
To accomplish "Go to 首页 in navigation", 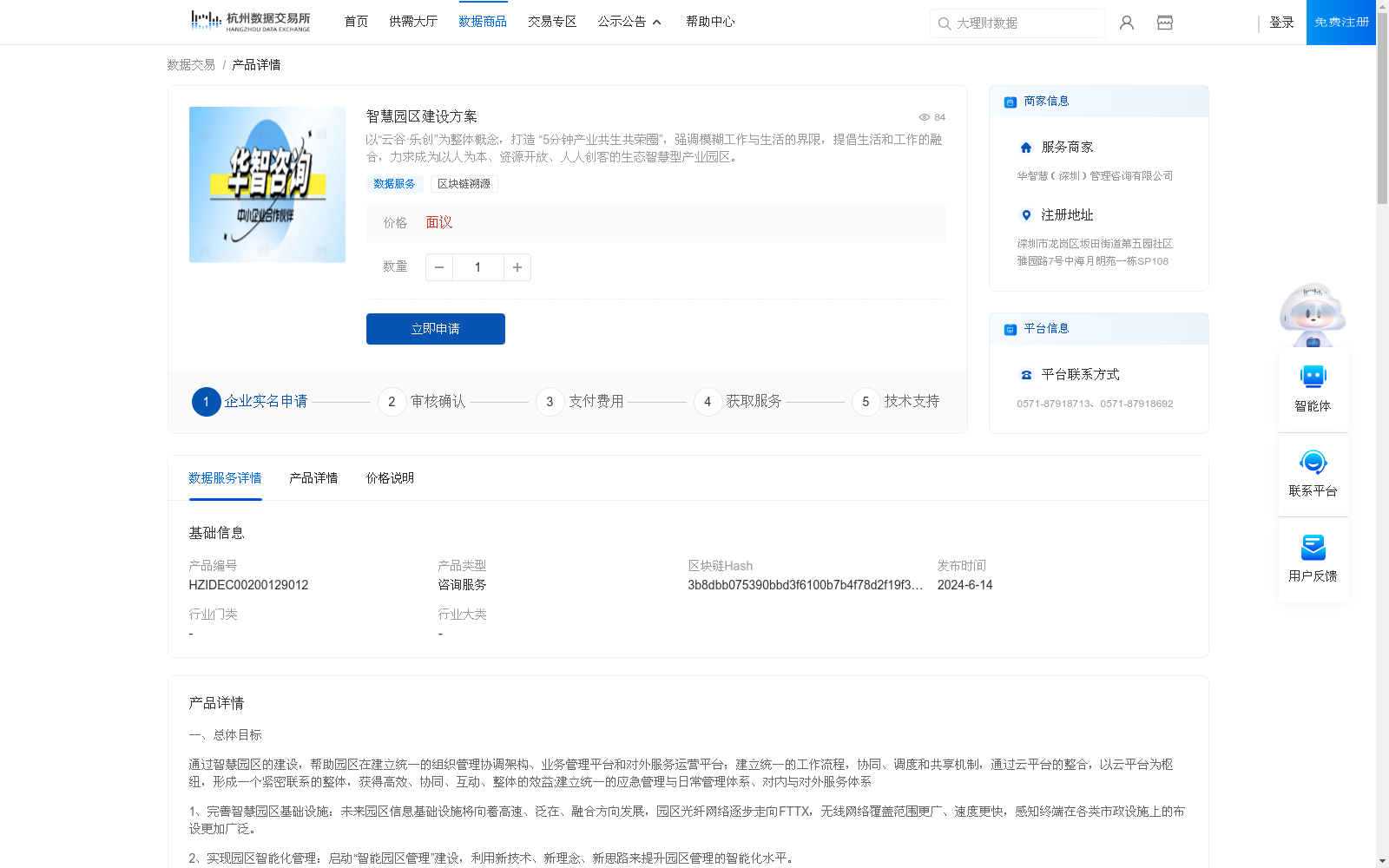I will coord(356,22).
